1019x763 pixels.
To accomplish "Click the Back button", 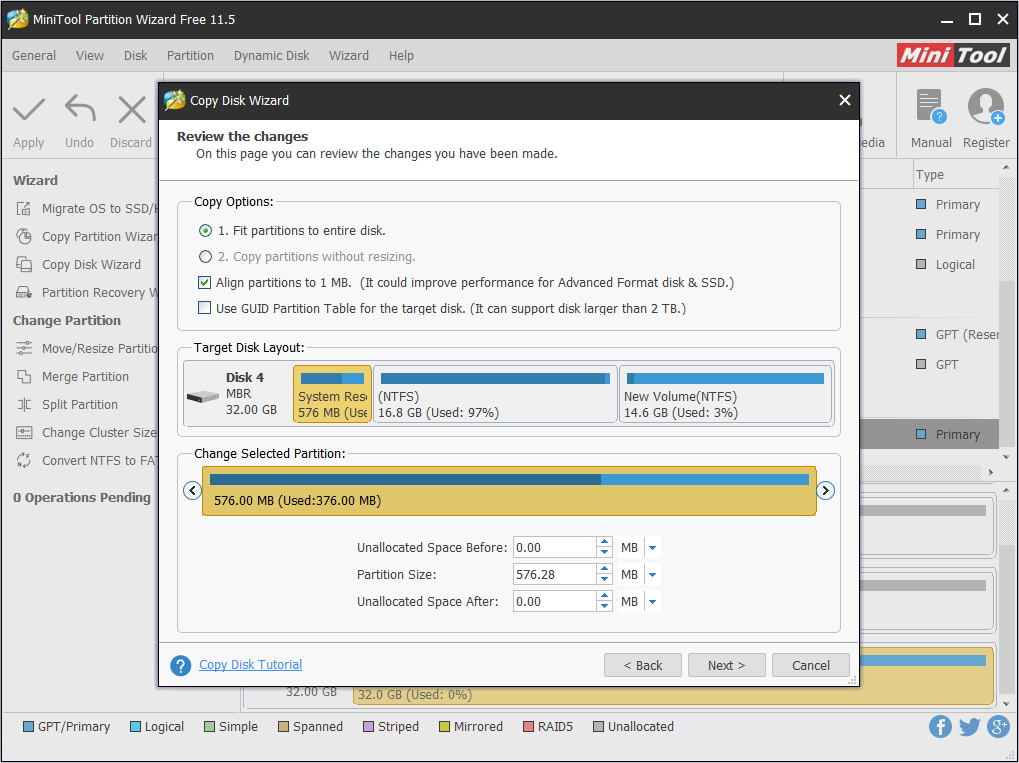I will [x=643, y=665].
